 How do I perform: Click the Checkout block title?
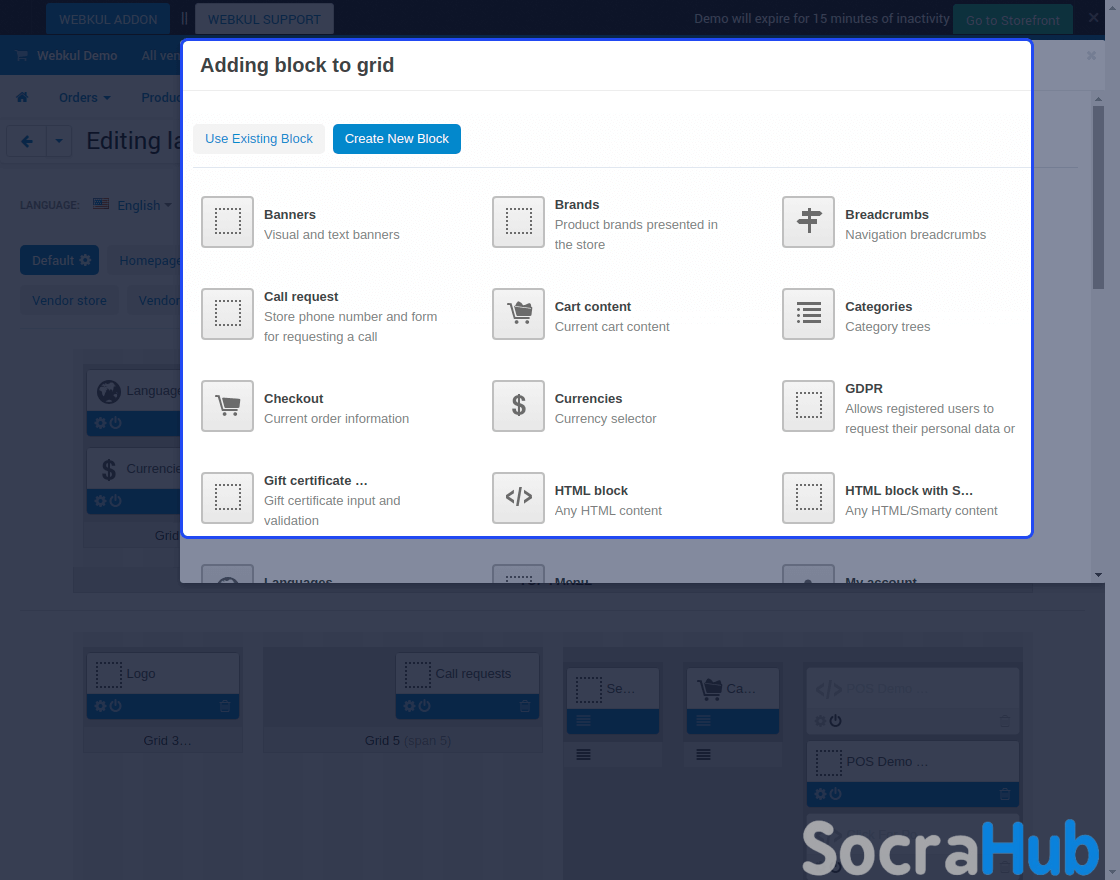[294, 399]
